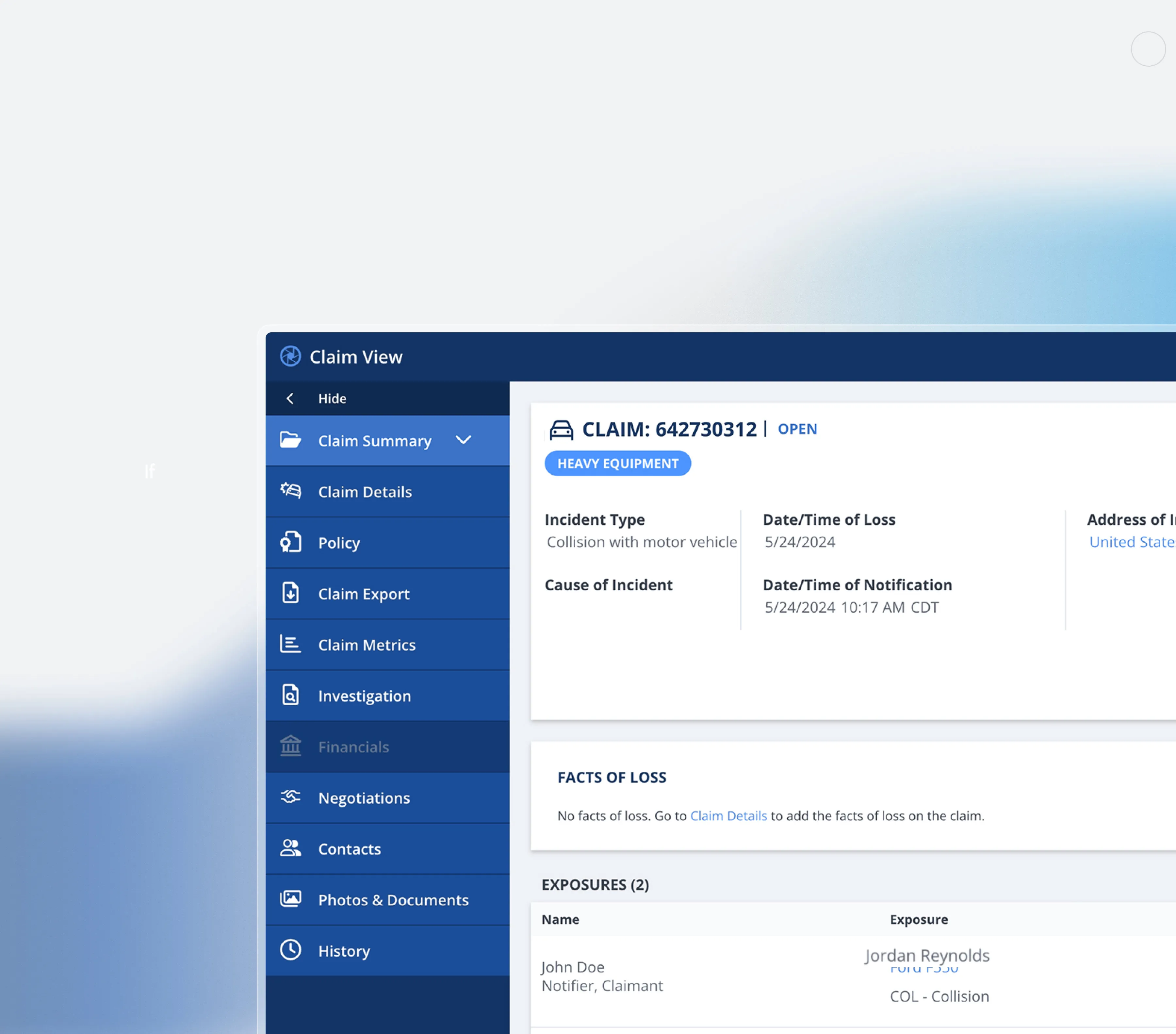The width and height of the screenshot is (1176, 1034).
Task: Click the Photos & Documents image icon
Action: point(290,899)
